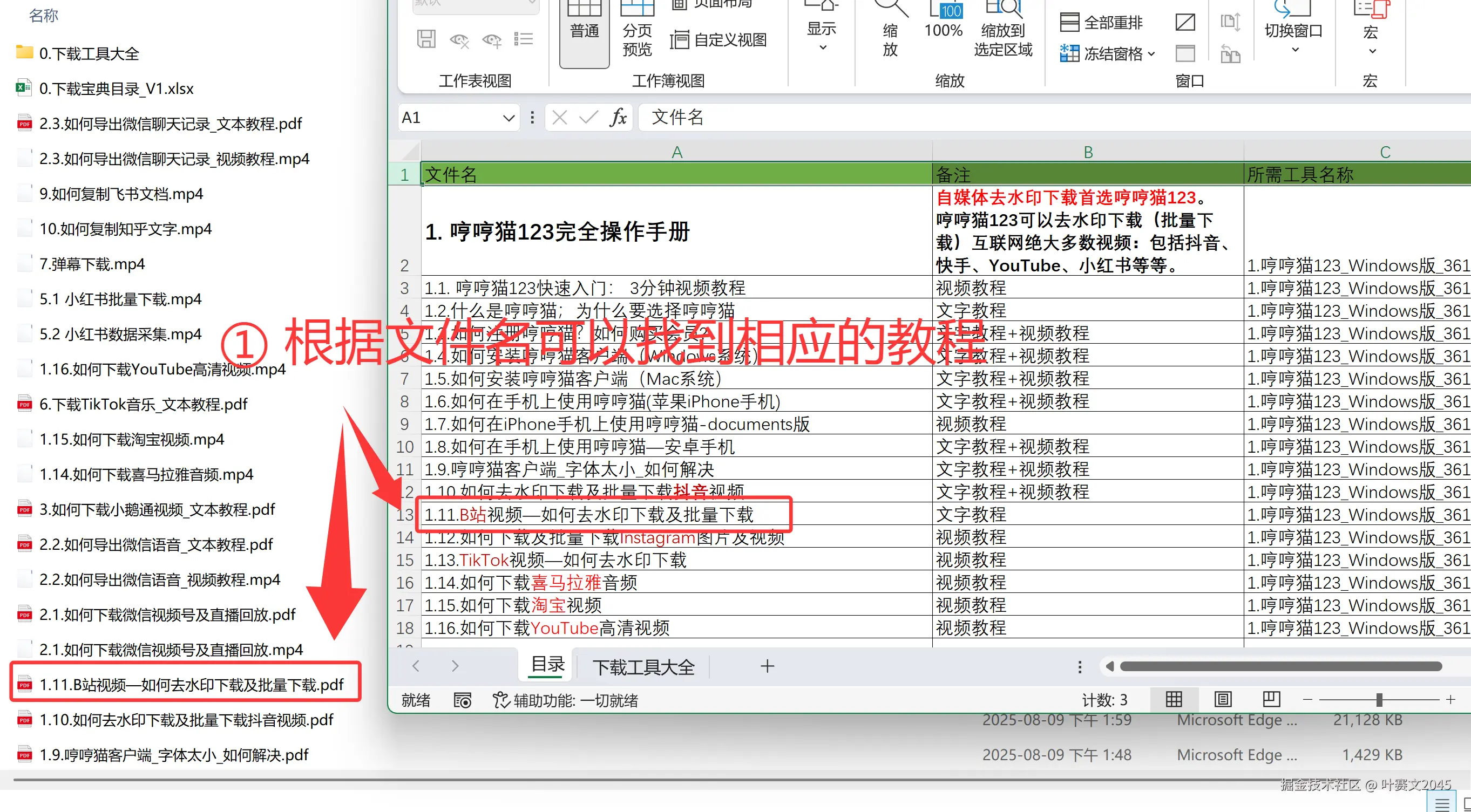Click the zoom slider handle in the status bar
Viewport: 1471px width, 812px height.
point(1379,700)
